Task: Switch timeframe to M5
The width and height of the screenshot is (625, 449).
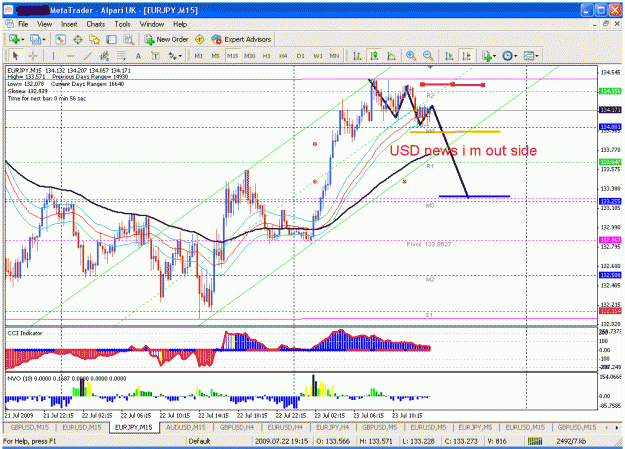Action: click(x=215, y=56)
